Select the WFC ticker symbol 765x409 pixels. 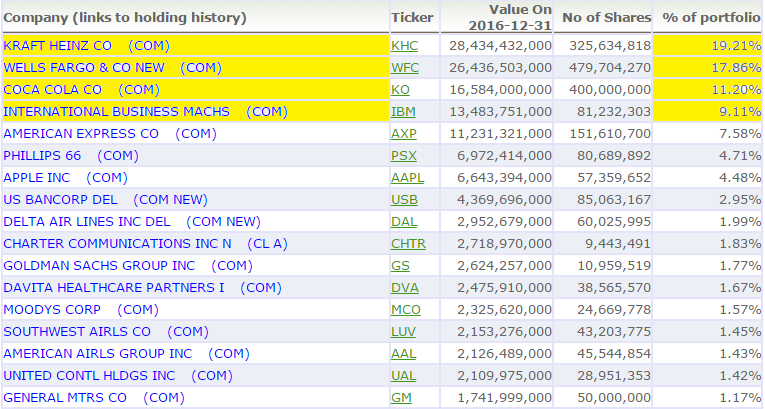pyautogui.click(x=405, y=68)
